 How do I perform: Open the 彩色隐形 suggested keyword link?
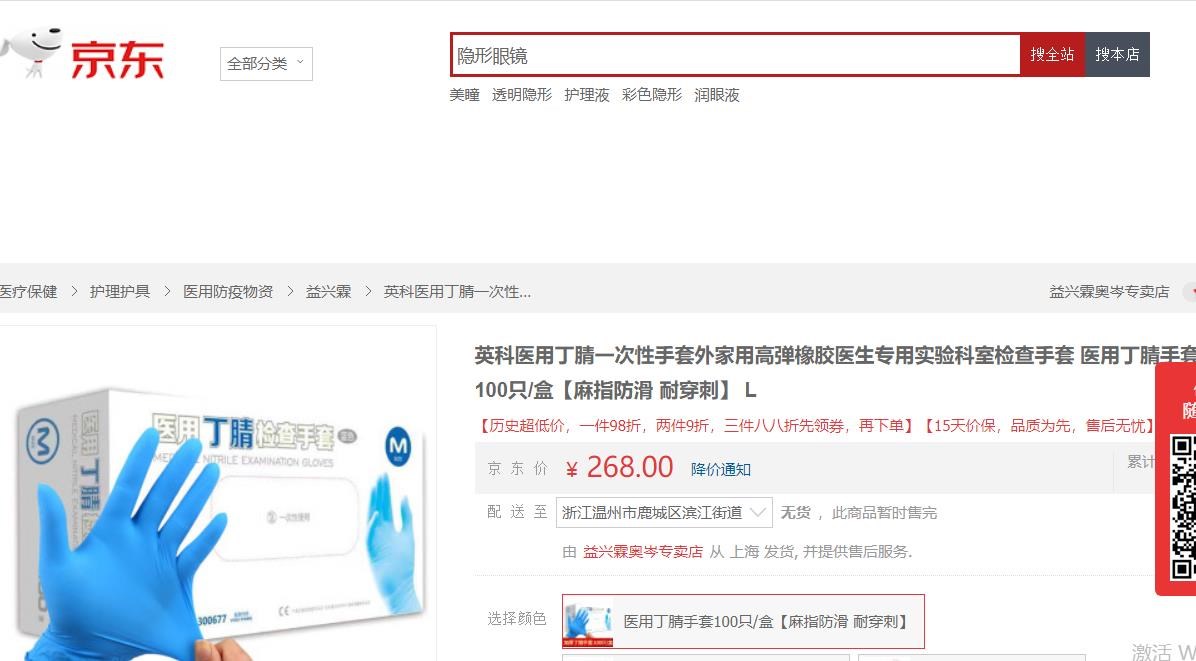[x=651, y=95]
